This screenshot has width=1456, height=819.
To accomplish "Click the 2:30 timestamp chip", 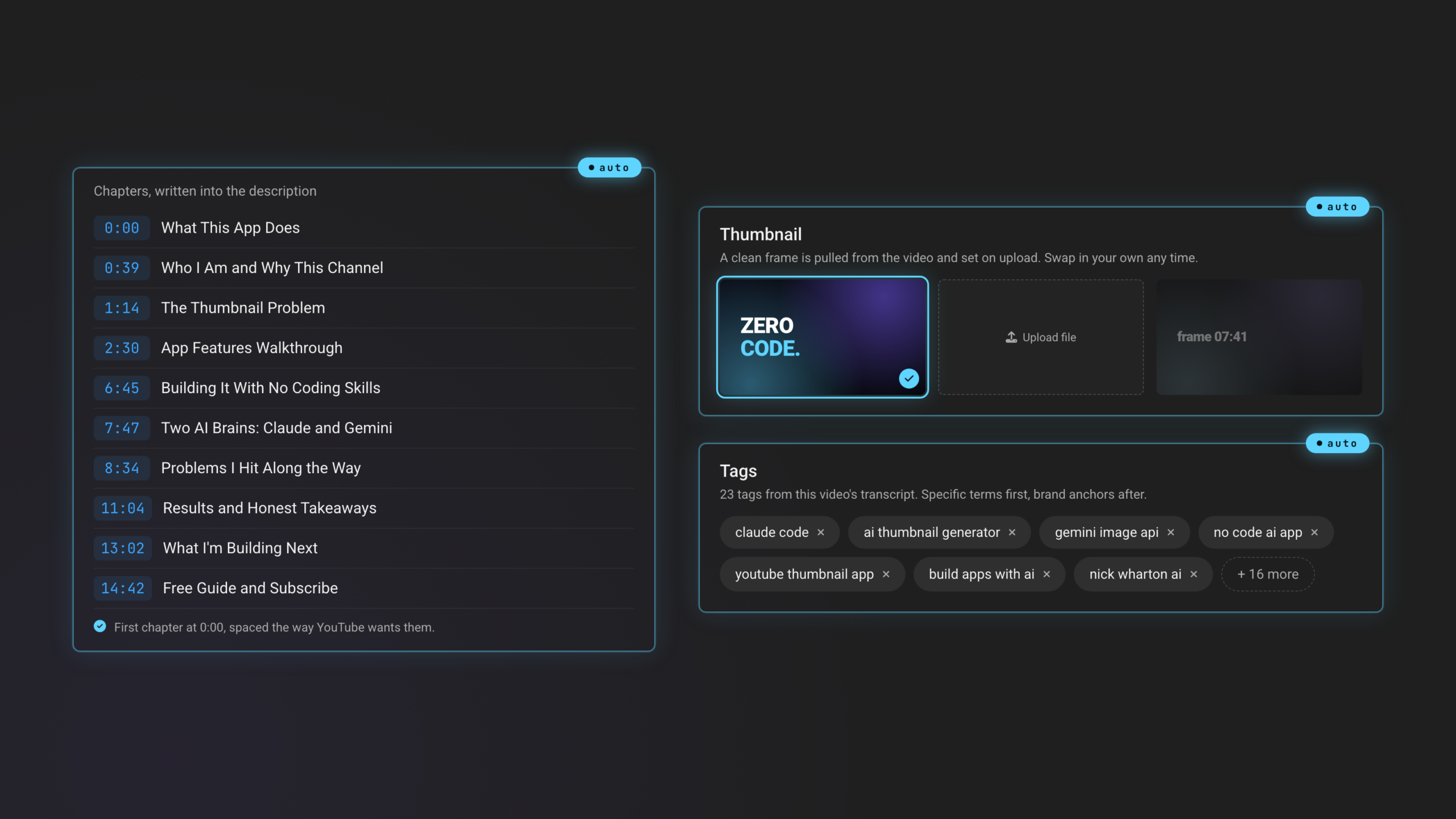I will (x=122, y=348).
